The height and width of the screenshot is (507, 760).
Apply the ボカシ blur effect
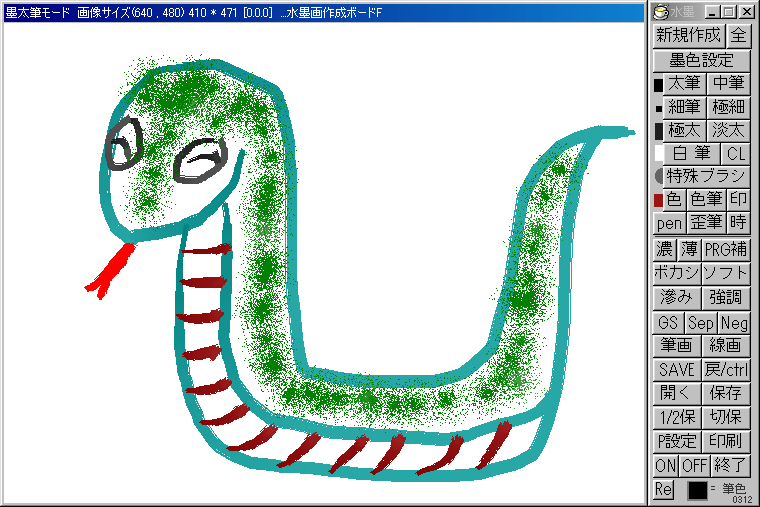click(x=676, y=273)
